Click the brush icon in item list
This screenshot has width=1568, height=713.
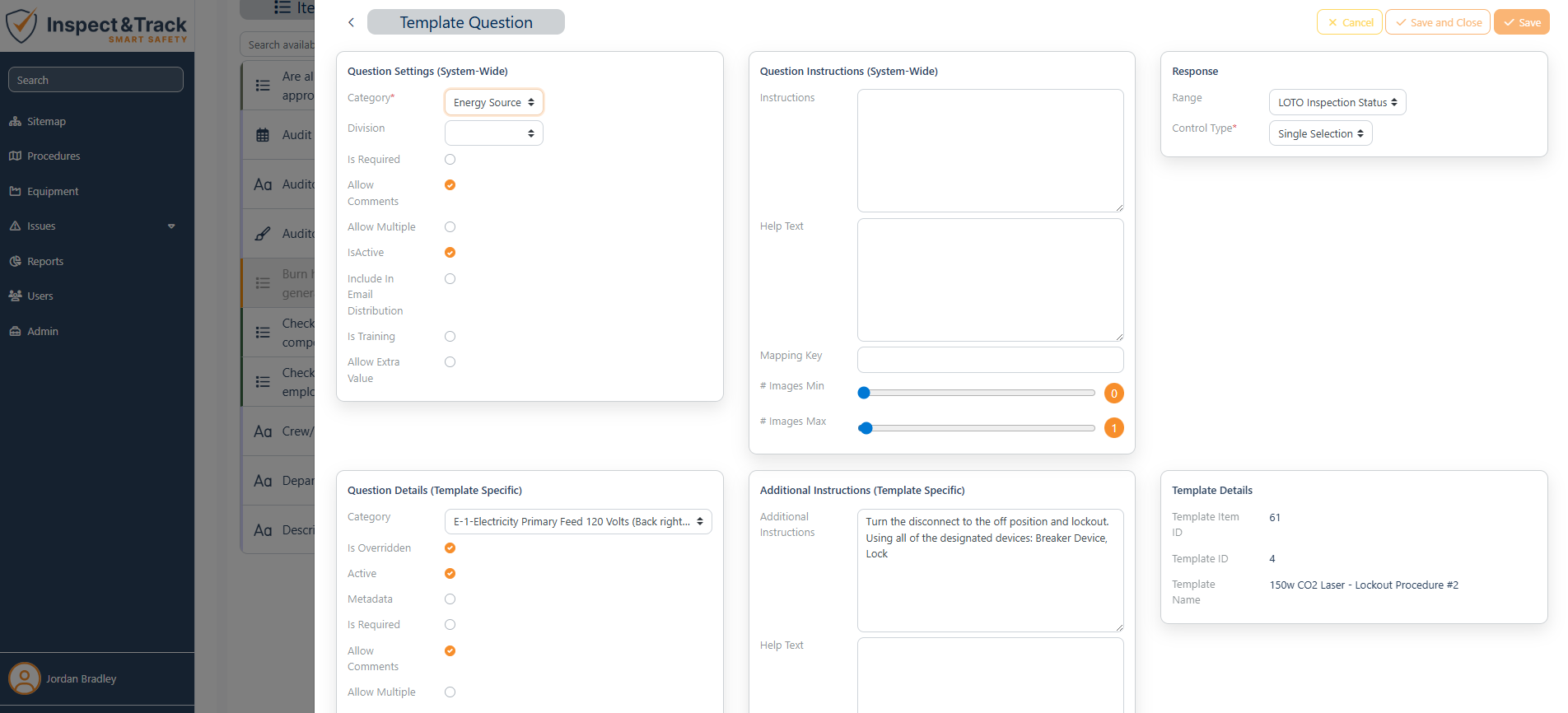pos(263,234)
